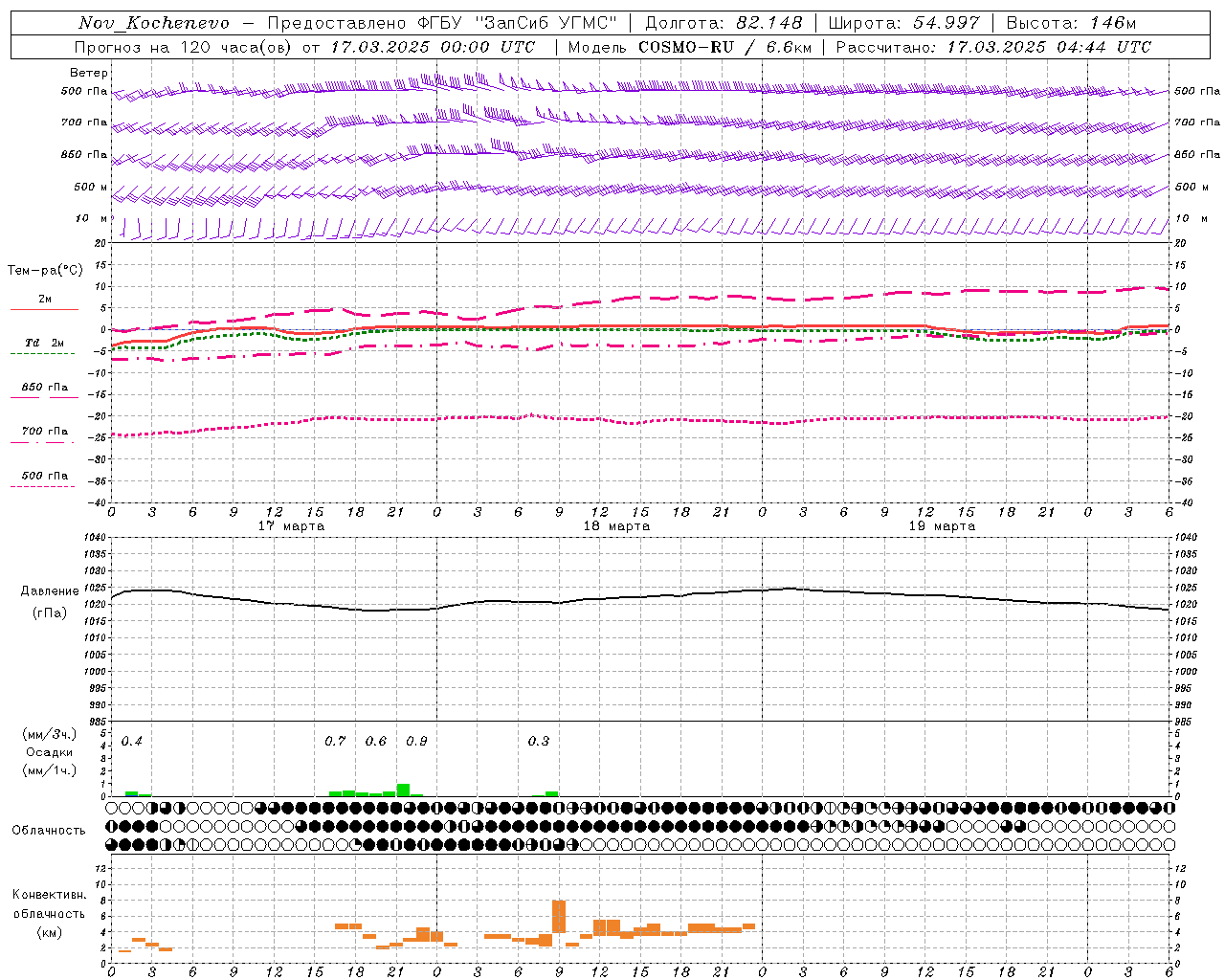Click the 0.7 precipitation total value

coord(335,742)
